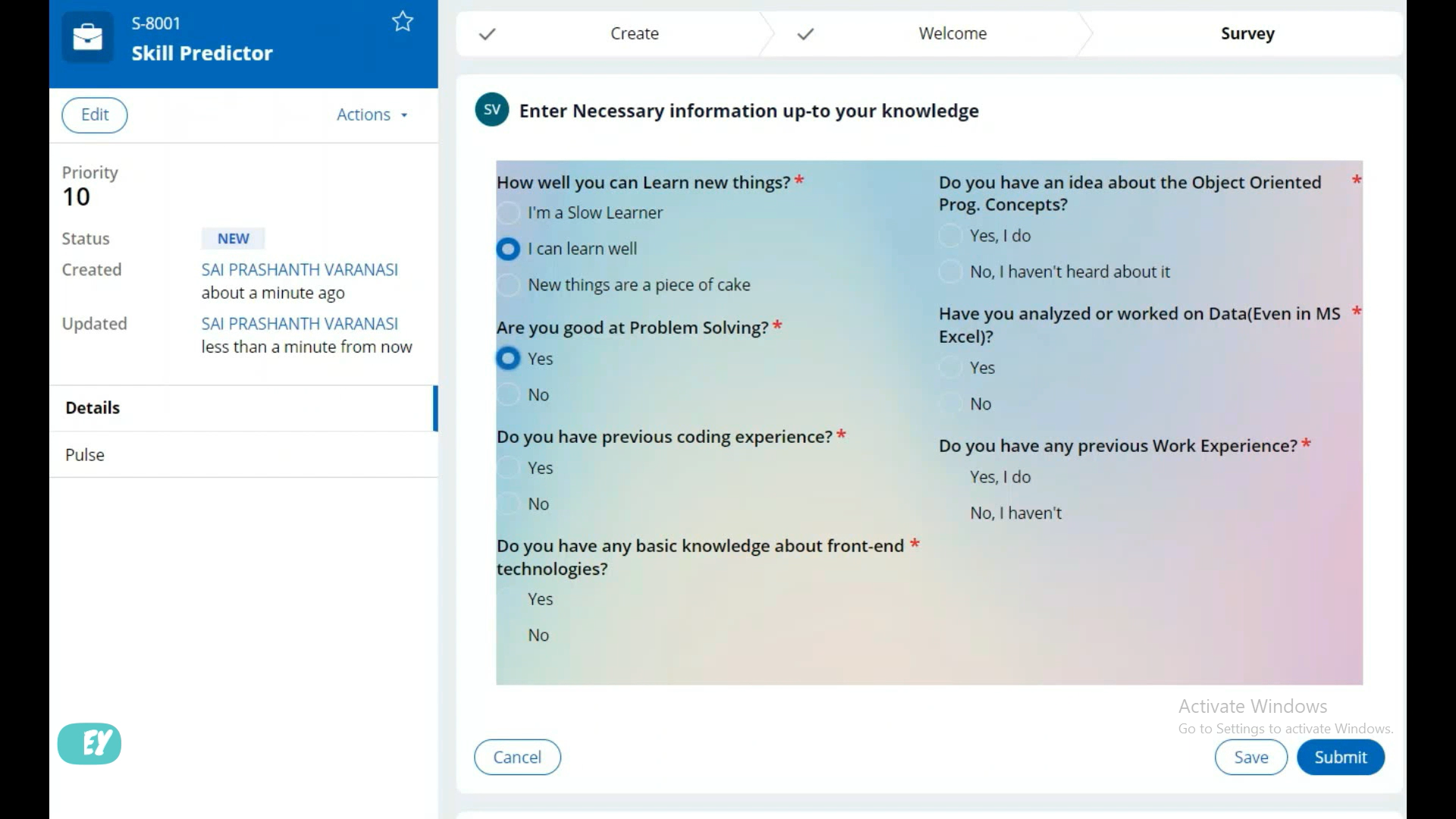Click the SV avatar icon

coord(491,110)
